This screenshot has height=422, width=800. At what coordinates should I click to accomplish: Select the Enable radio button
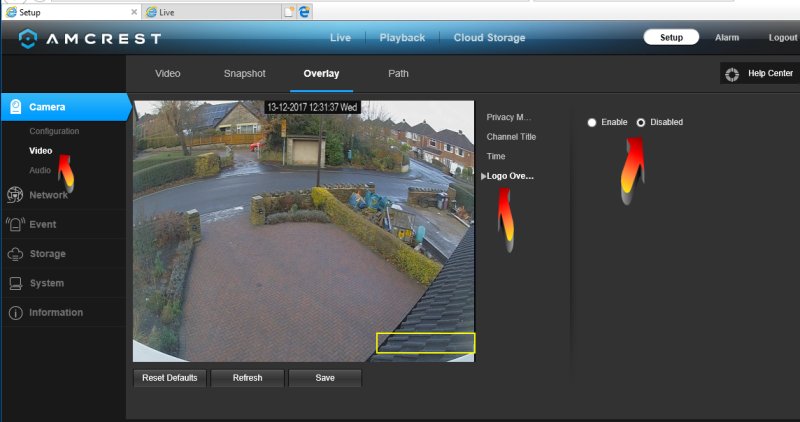pyautogui.click(x=592, y=122)
